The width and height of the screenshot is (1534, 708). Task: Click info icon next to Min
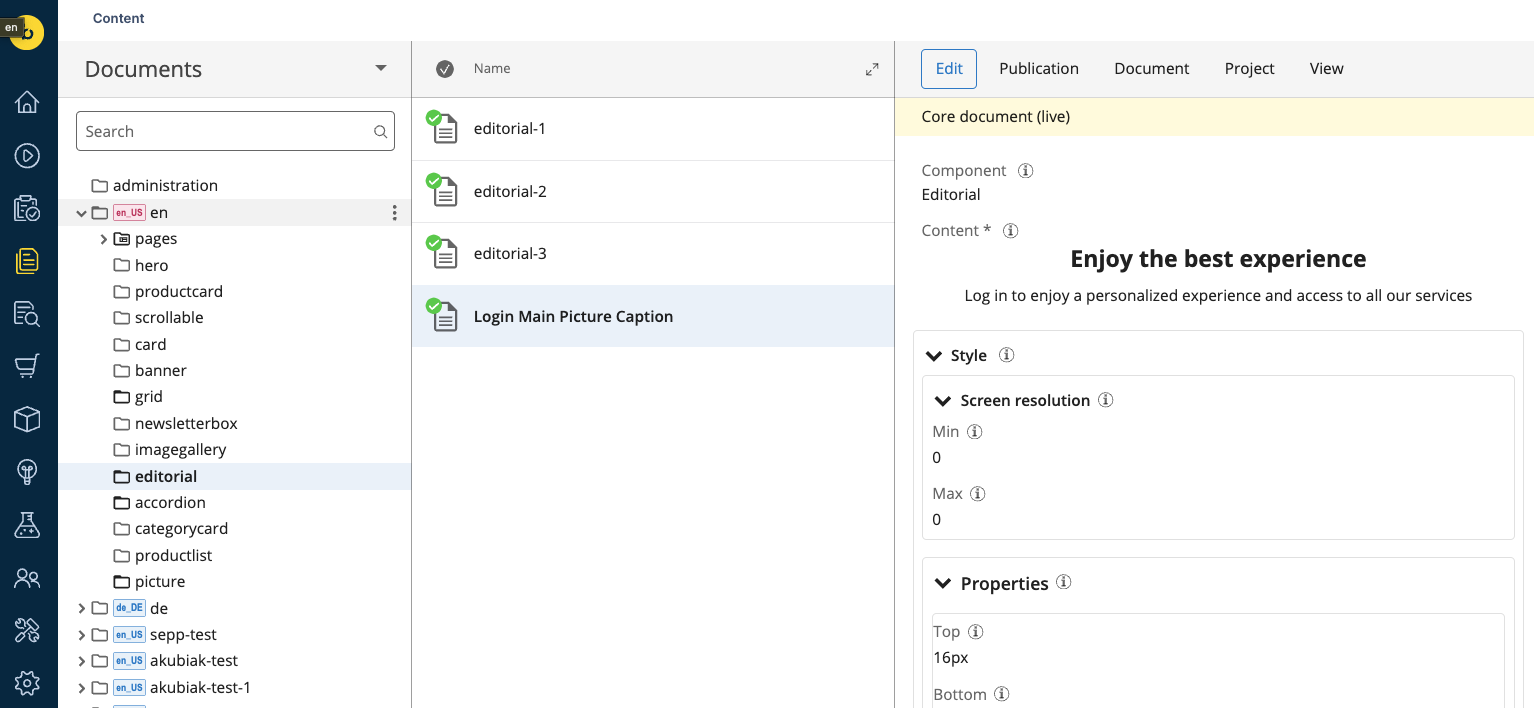point(975,431)
